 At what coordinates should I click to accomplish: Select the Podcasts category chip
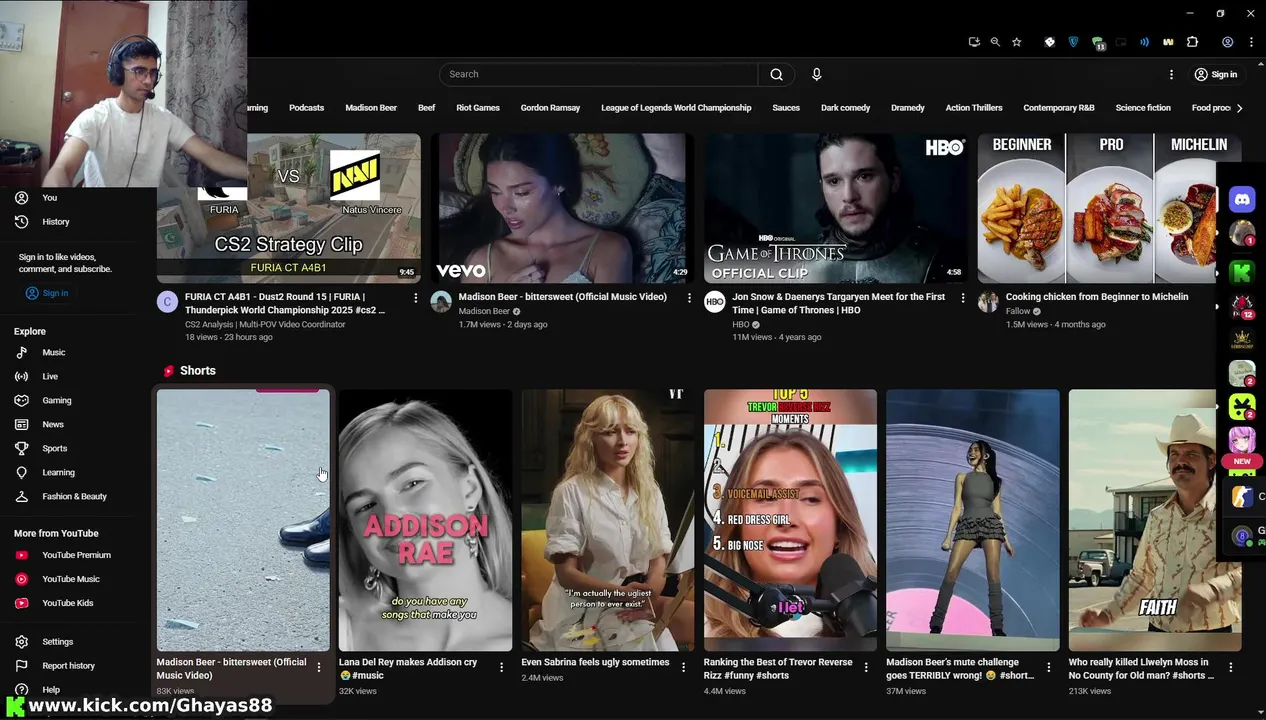(x=306, y=108)
